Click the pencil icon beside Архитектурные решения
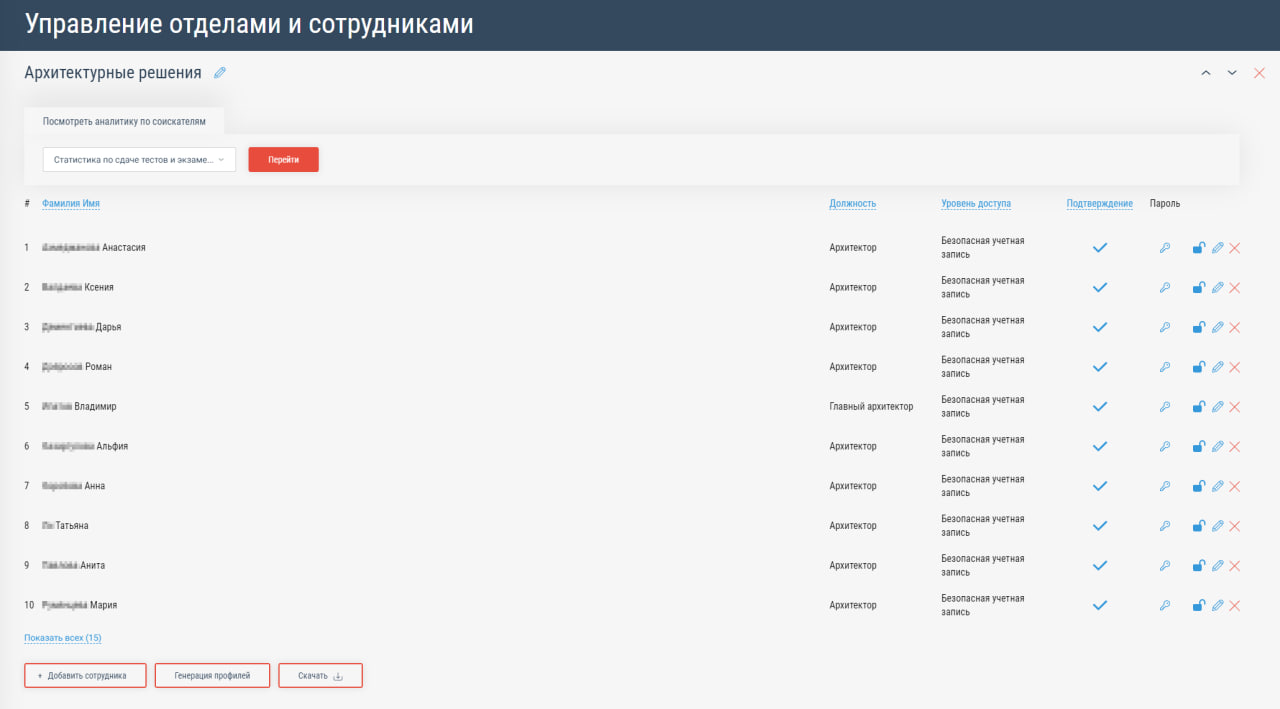This screenshot has width=1280, height=709. click(220, 73)
